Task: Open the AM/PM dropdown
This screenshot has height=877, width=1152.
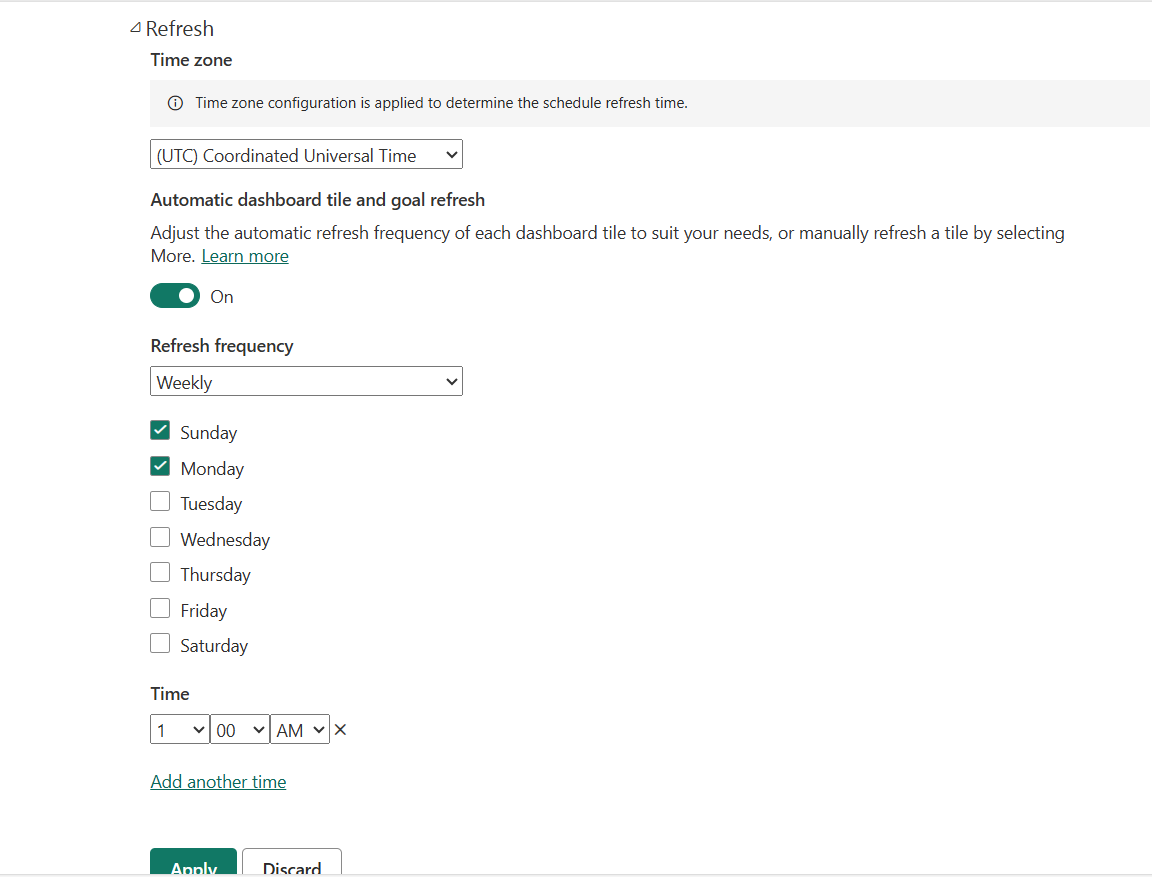Action: 299,730
